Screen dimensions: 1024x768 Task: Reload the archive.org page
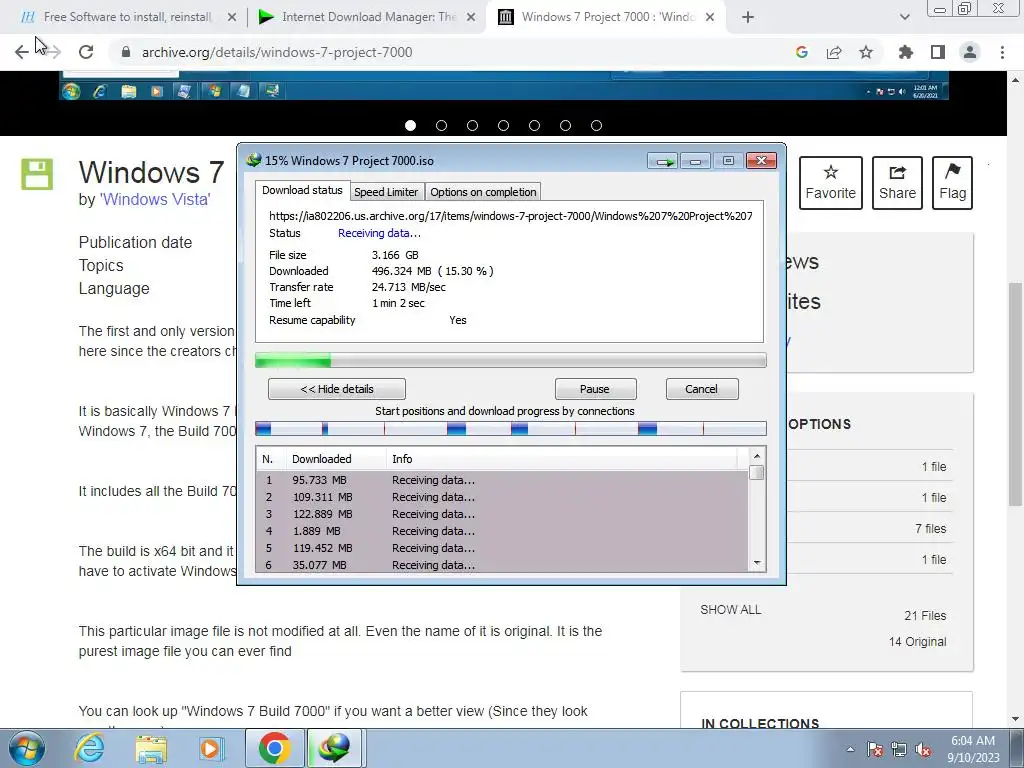click(x=86, y=52)
